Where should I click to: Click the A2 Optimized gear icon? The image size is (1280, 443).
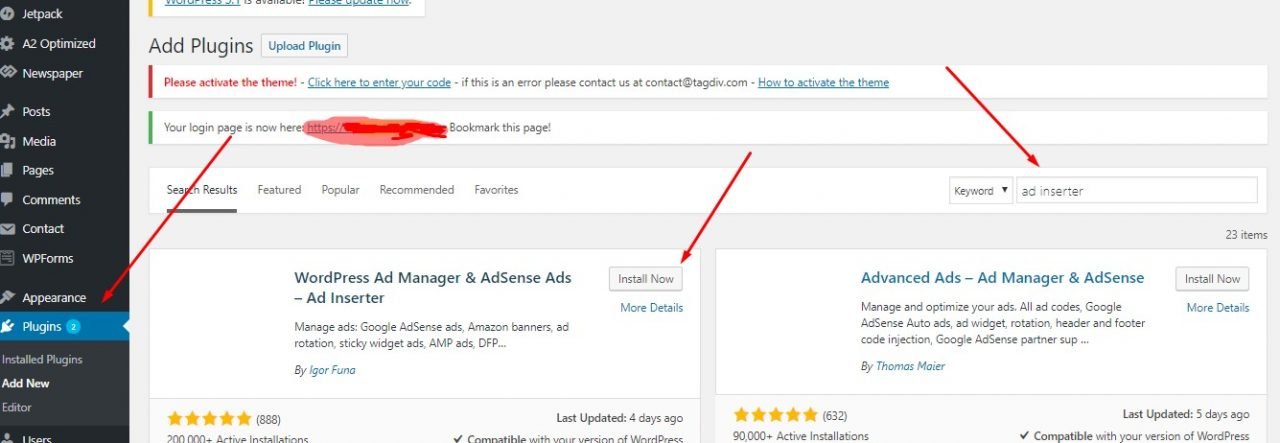[7, 44]
